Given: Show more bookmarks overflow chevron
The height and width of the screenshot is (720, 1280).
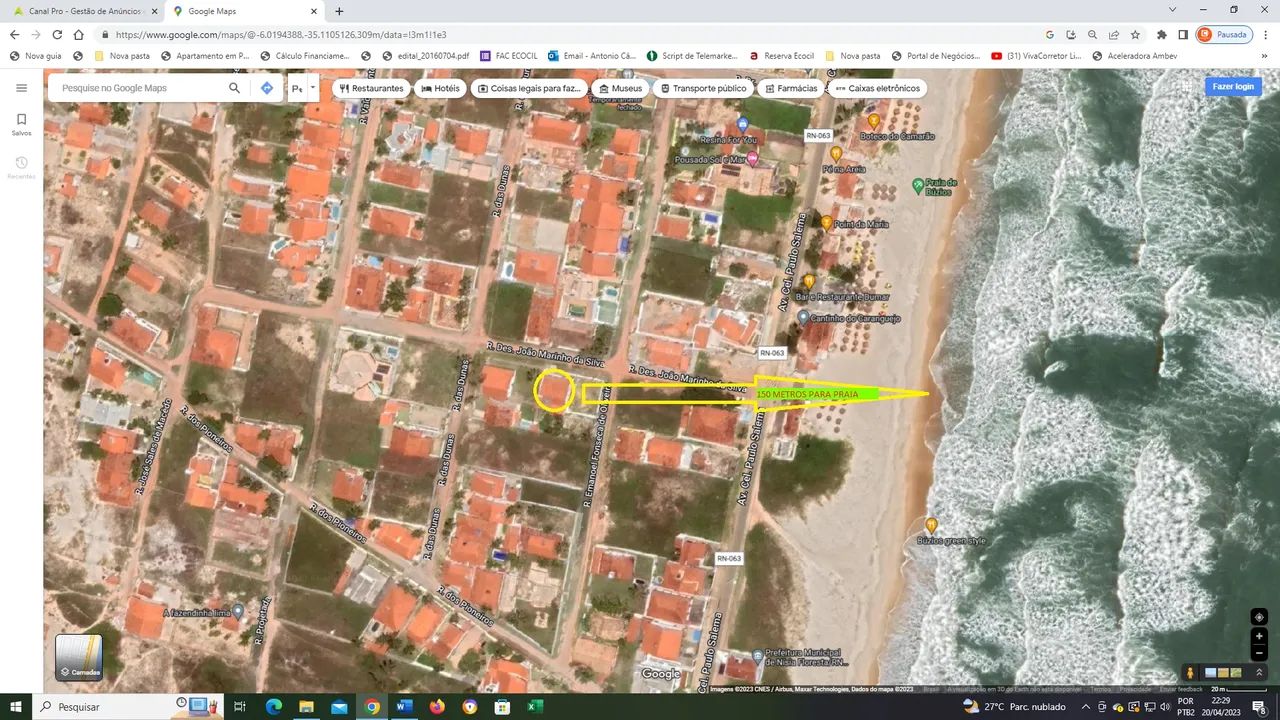Looking at the screenshot, I should pos(1266,56).
